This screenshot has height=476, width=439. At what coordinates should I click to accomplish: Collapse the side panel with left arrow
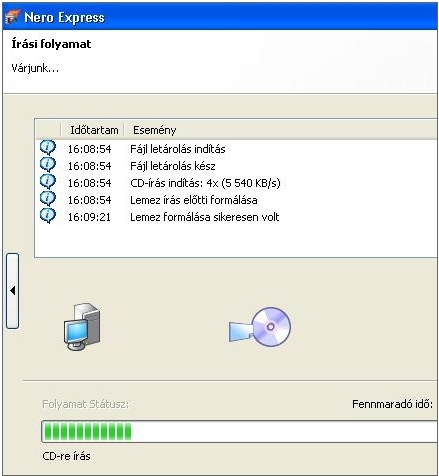12,291
